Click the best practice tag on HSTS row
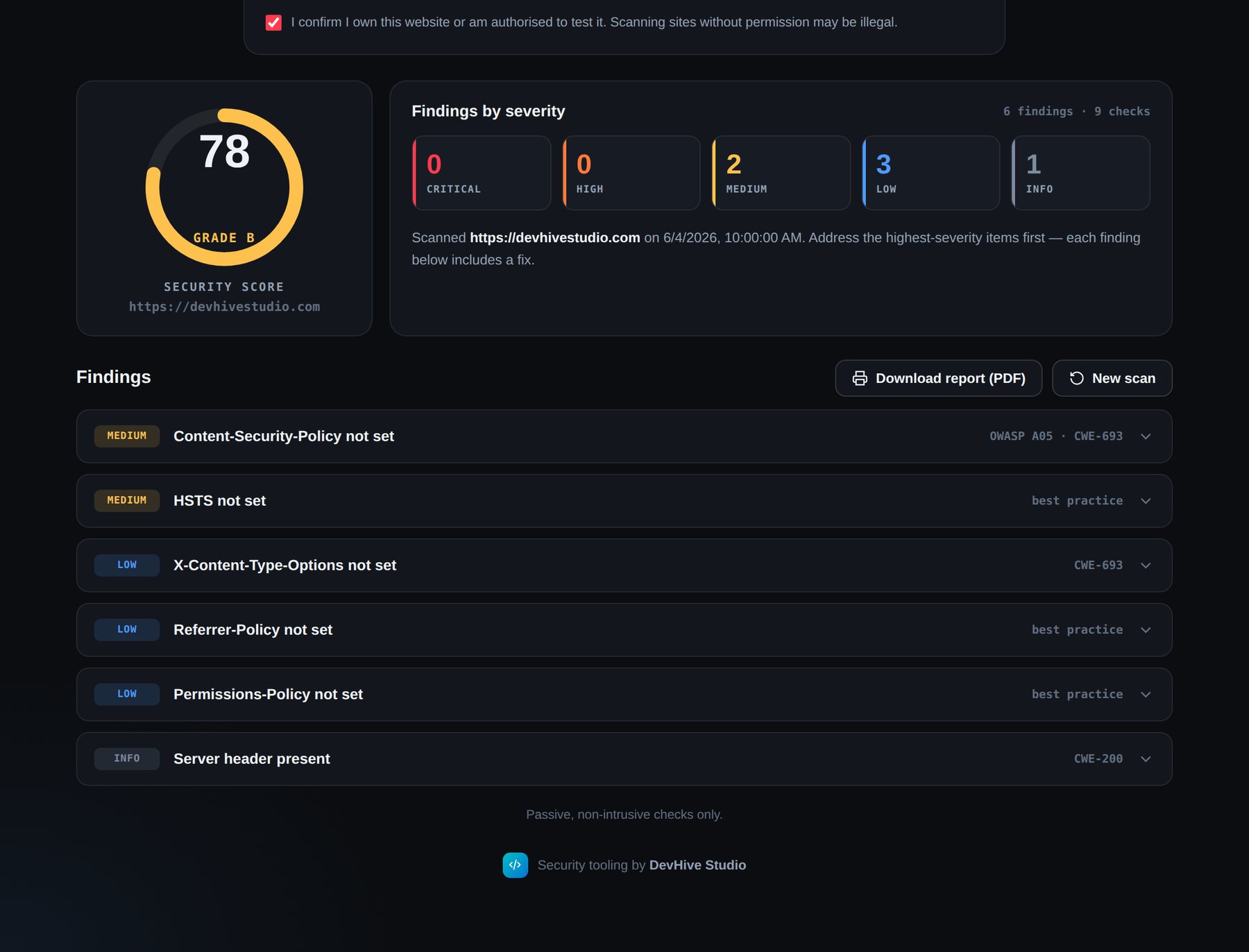 (1077, 501)
